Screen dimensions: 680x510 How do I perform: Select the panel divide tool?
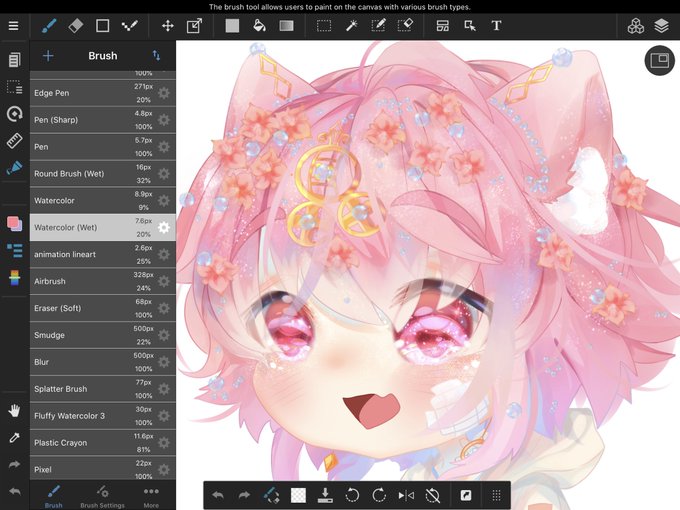443,26
